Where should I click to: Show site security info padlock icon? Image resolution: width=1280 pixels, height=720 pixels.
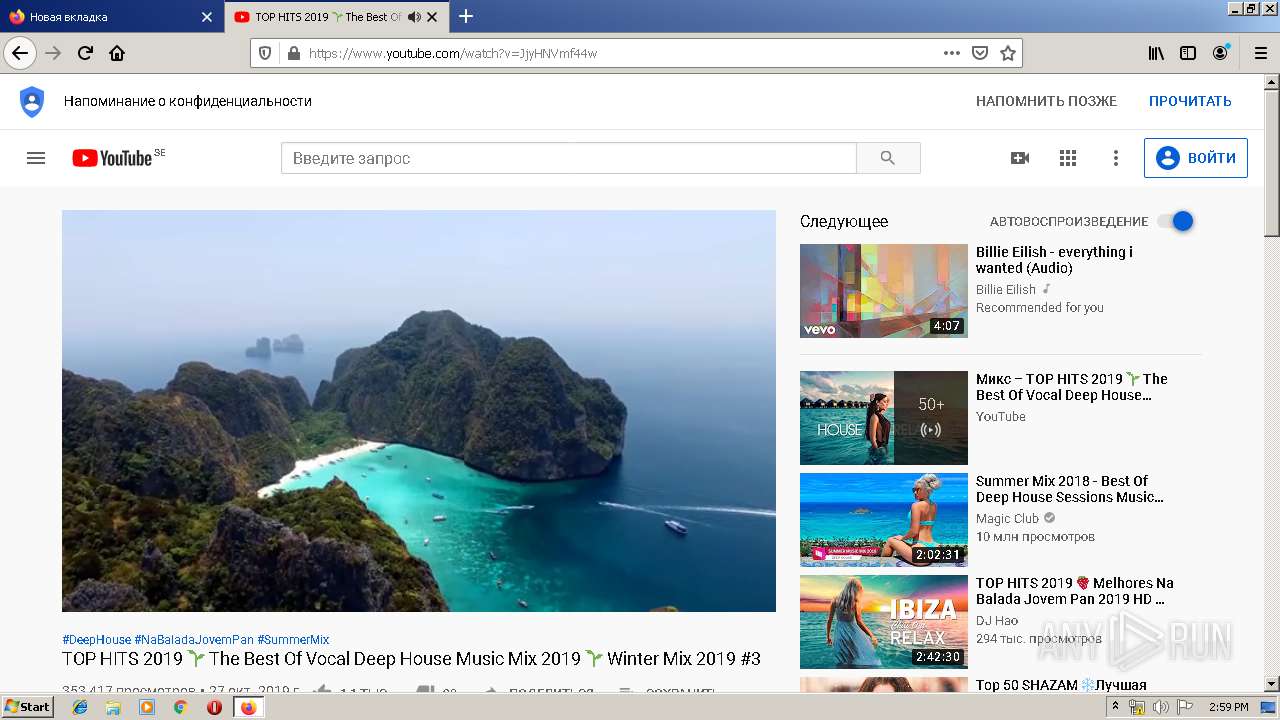[293, 53]
